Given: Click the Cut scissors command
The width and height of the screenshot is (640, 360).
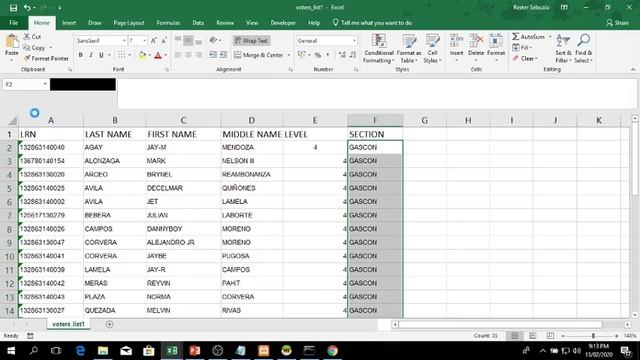Looking at the screenshot, I should [x=32, y=37].
